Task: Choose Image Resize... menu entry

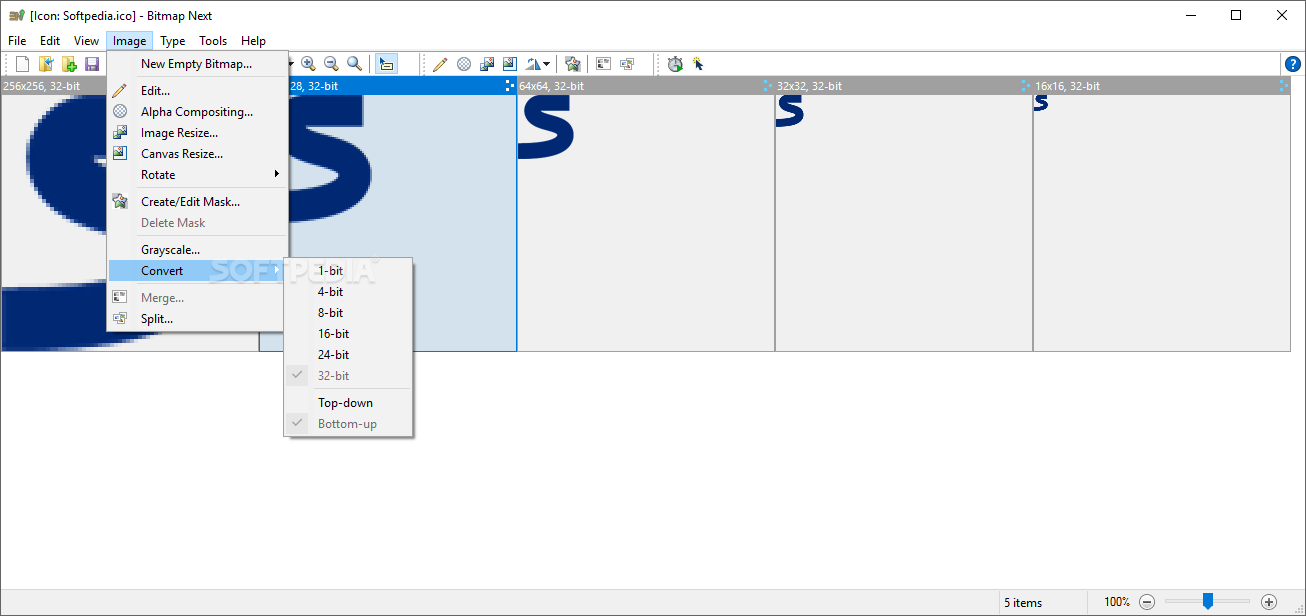Action: pyautogui.click(x=198, y=133)
